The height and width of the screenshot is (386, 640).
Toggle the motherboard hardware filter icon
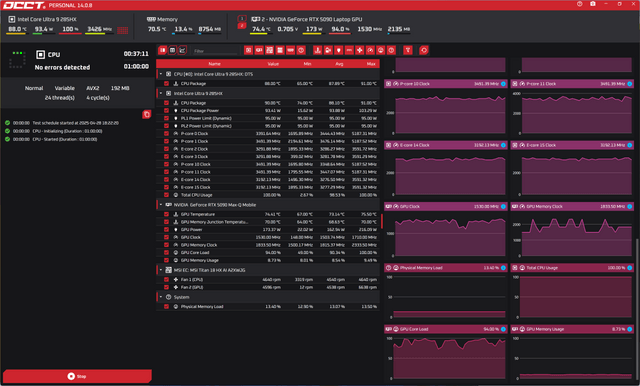click(x=269, y=50)
